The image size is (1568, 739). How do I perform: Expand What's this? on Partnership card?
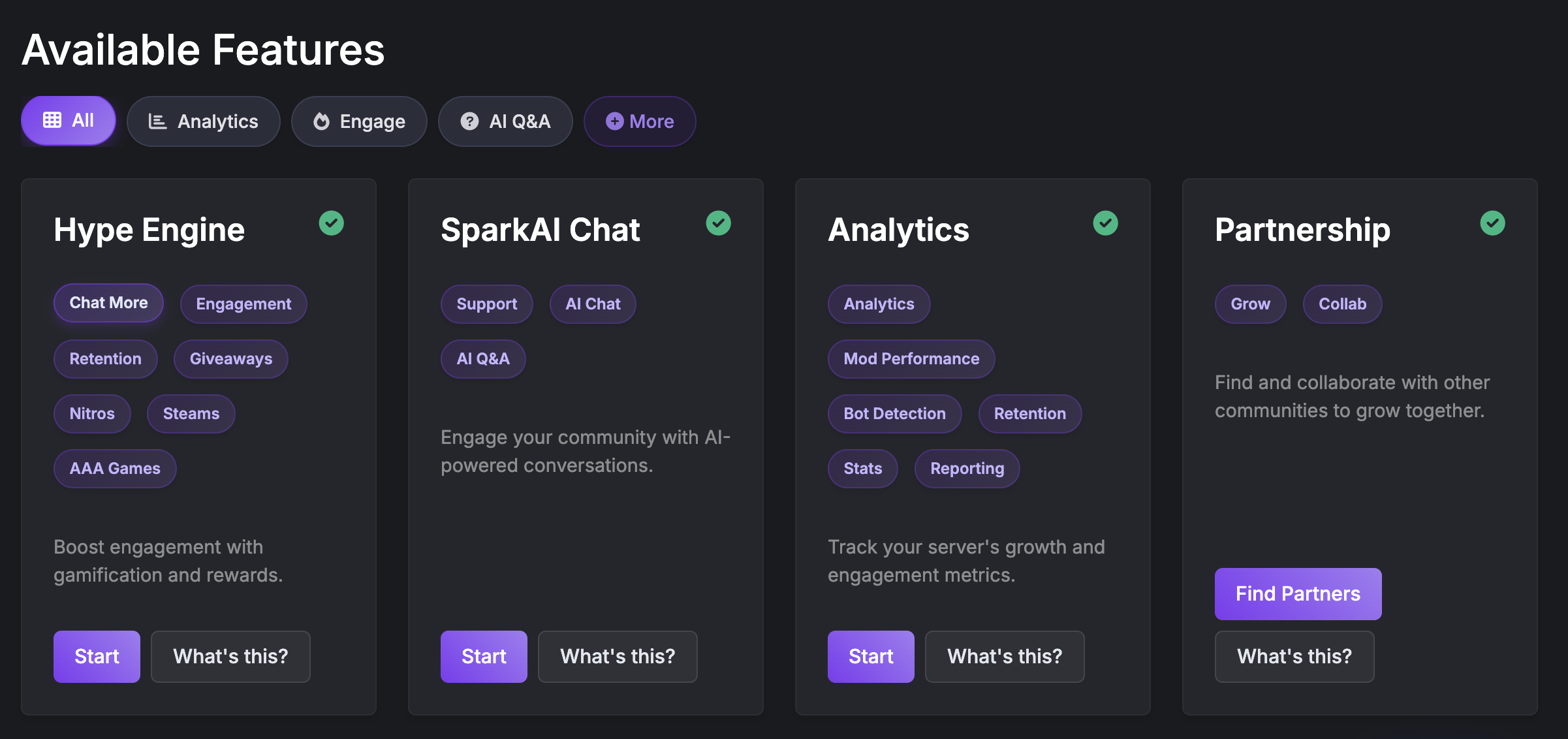tap(1294, 657)
